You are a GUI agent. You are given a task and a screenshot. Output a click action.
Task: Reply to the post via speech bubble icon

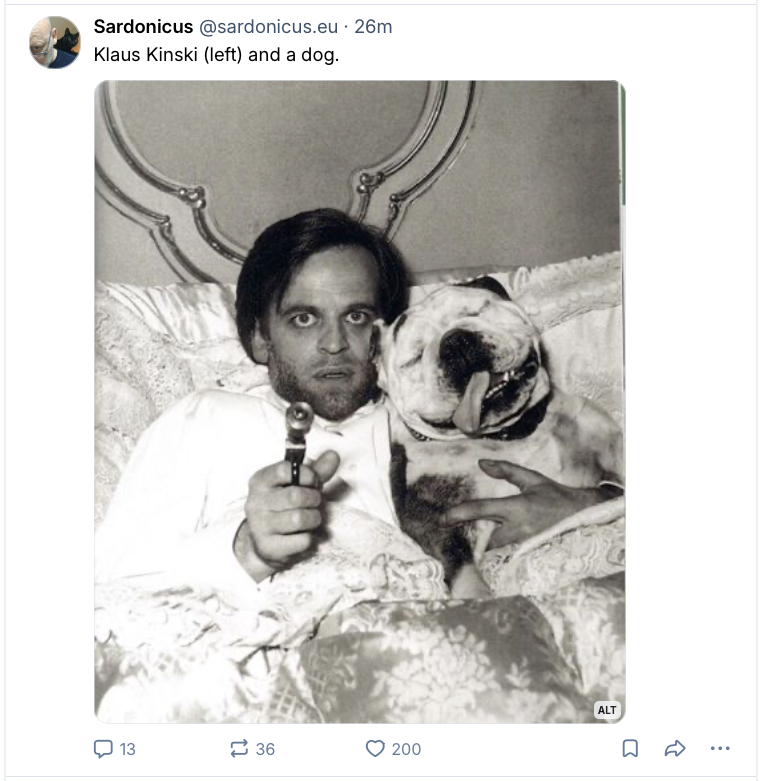(x=103, y=748)
